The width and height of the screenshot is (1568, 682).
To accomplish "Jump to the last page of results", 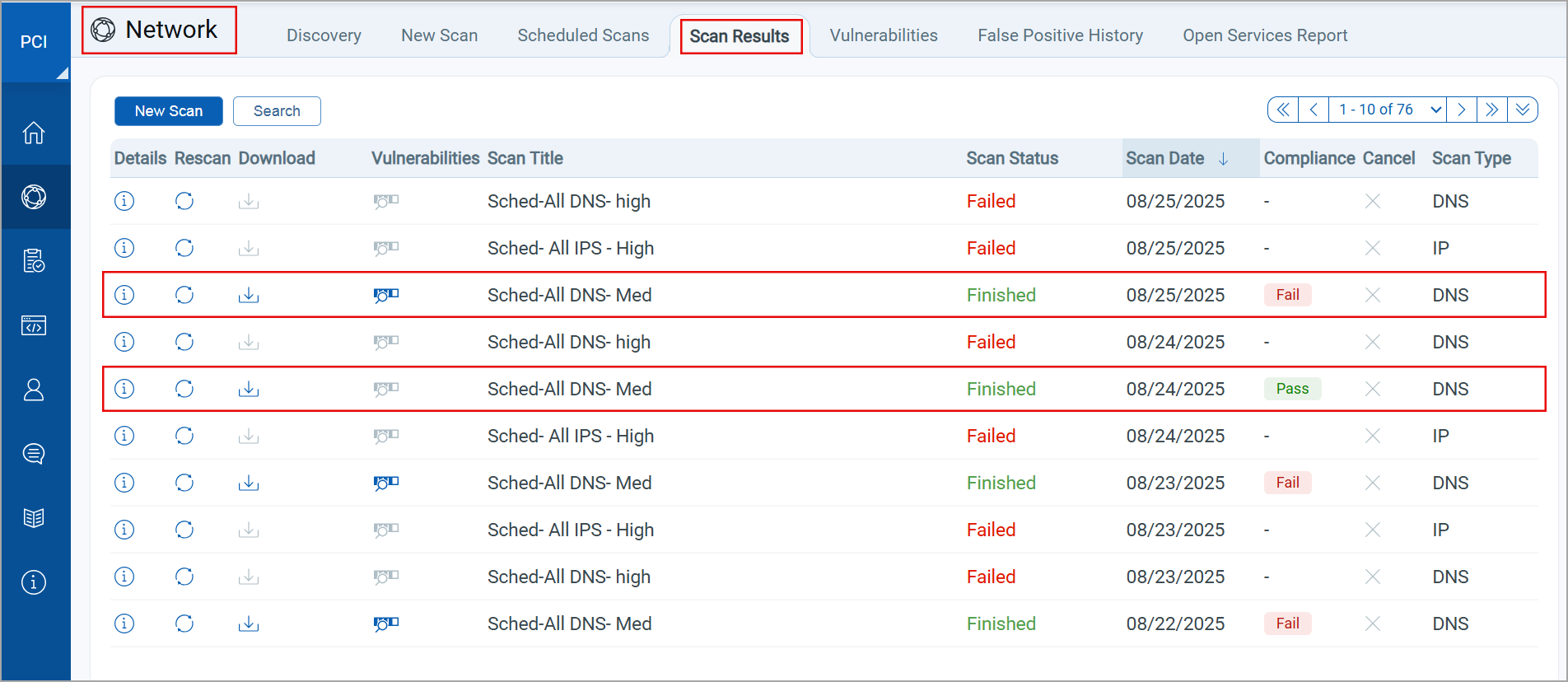I will click(x=1491, y=110).
